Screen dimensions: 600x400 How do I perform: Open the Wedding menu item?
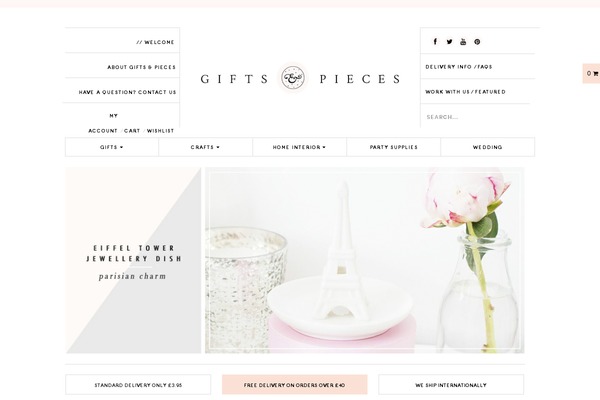point(488,147)
